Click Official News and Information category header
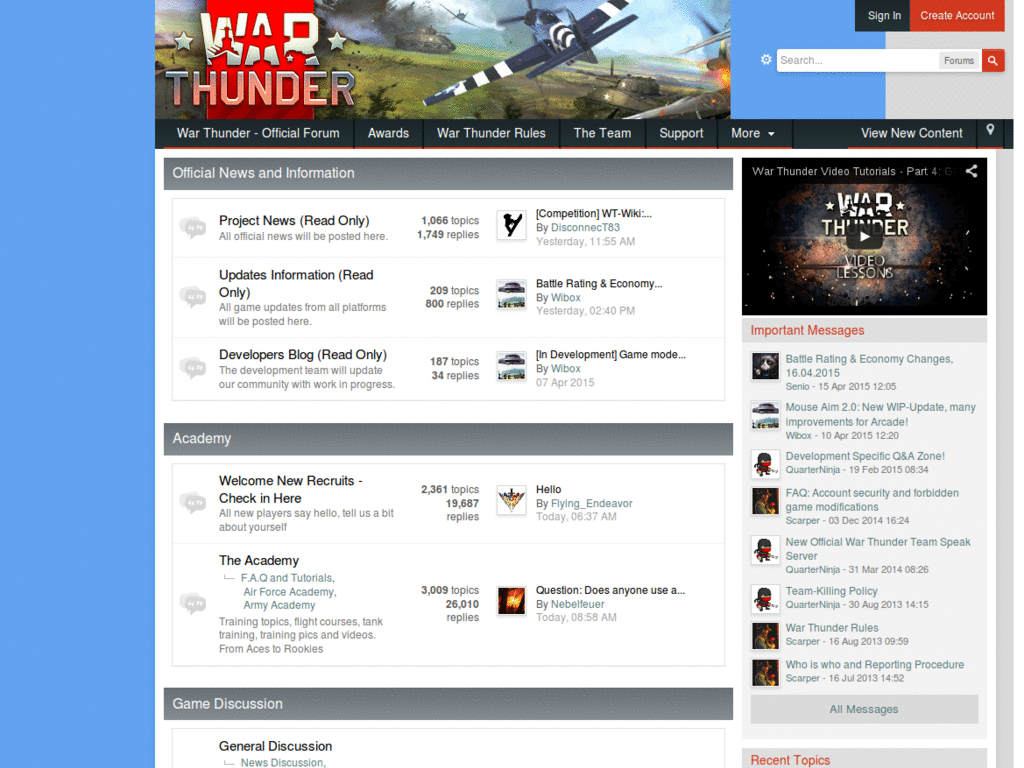This screenshot has width=1024, height=768. click(x=448, y=174)
